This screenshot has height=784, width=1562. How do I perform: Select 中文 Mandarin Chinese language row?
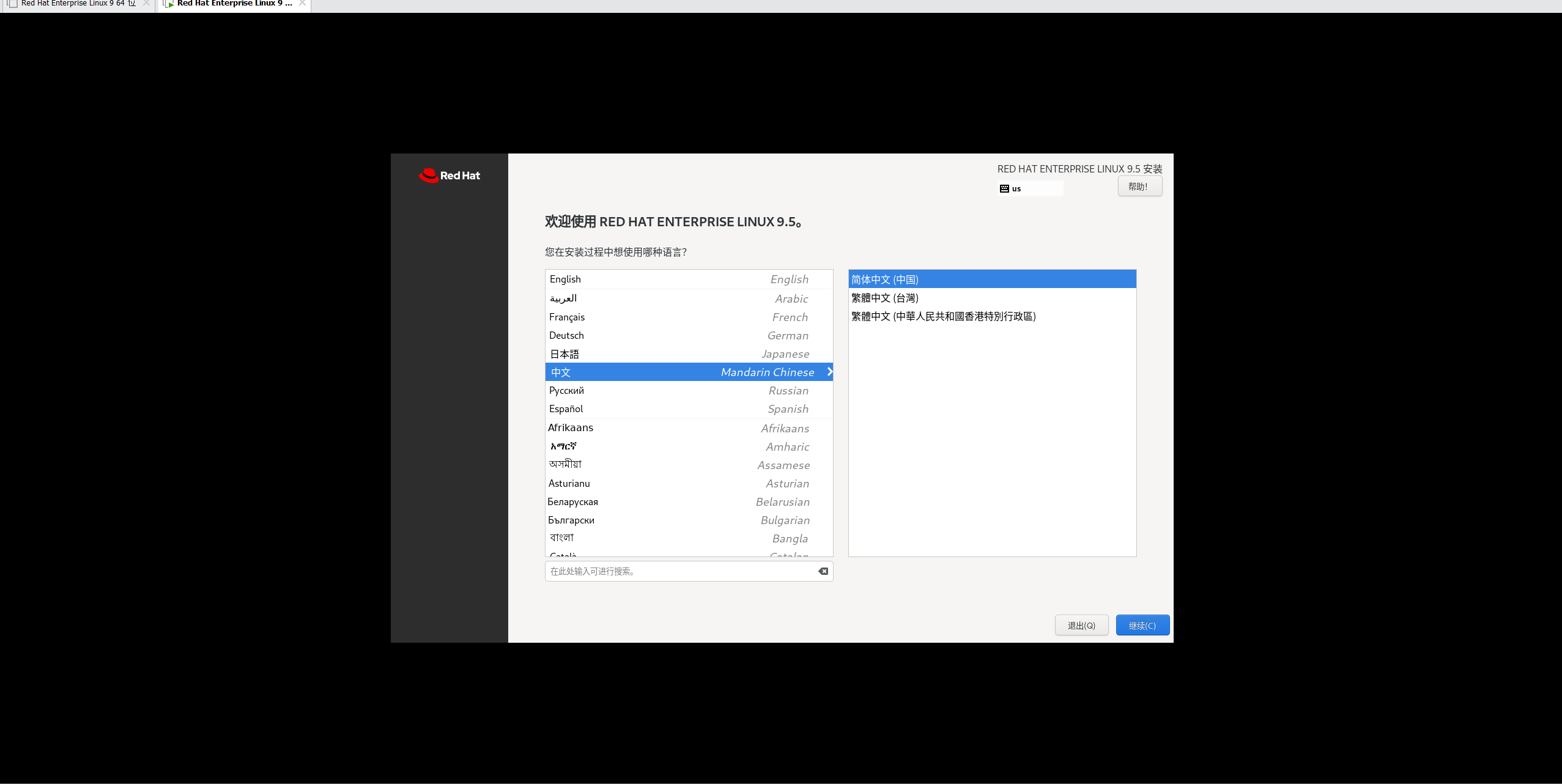(689, 372)
